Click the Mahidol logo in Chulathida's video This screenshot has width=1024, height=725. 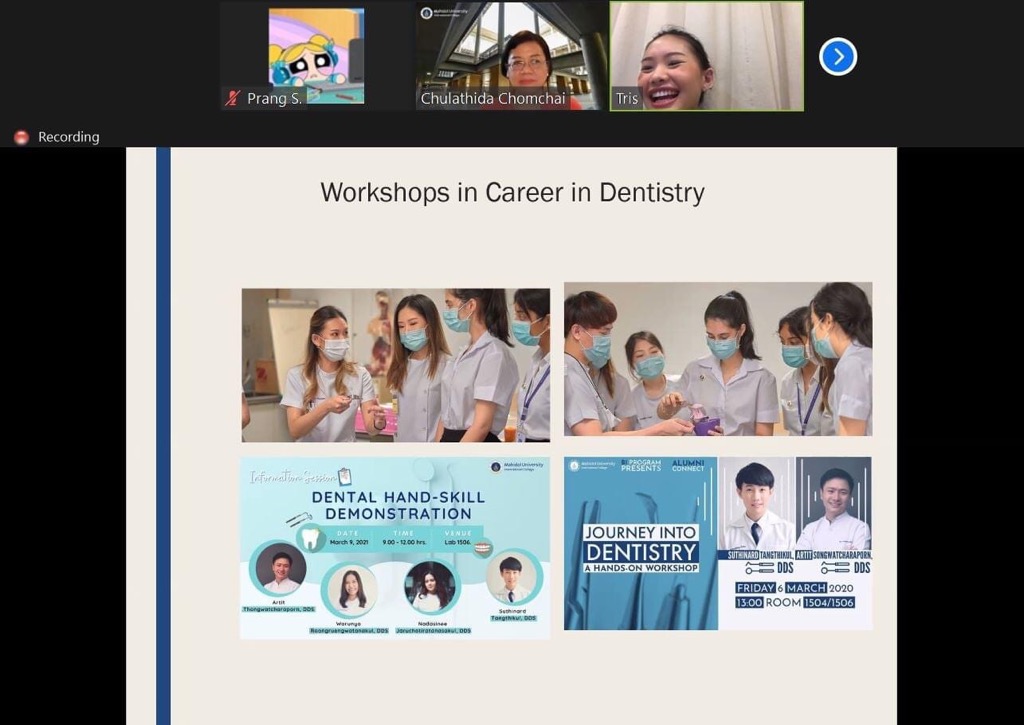click(x=427, y=13)
